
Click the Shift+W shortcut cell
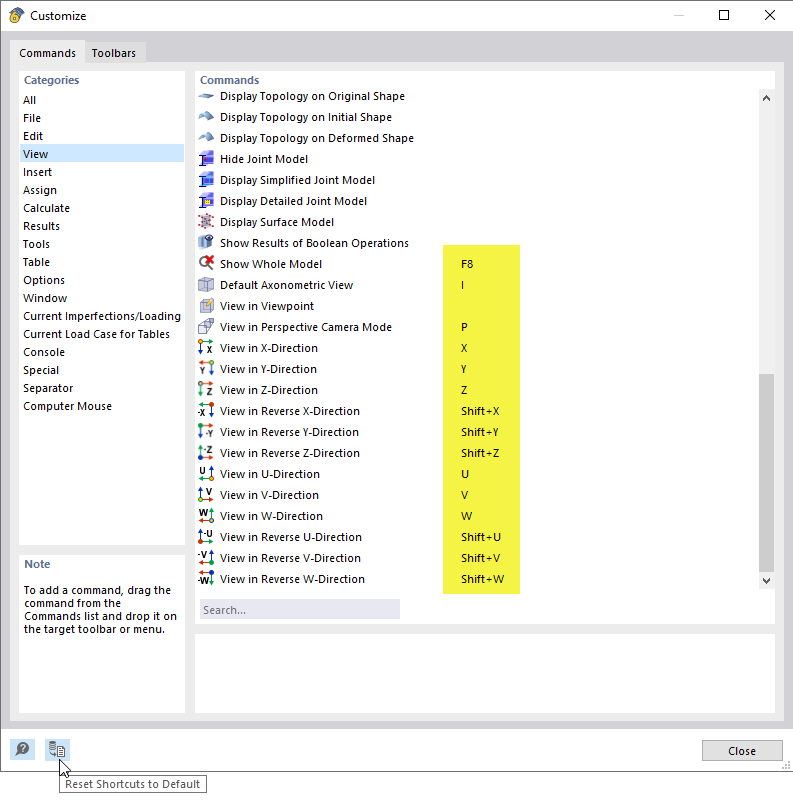pyautogui.click(x=482, y=578)
